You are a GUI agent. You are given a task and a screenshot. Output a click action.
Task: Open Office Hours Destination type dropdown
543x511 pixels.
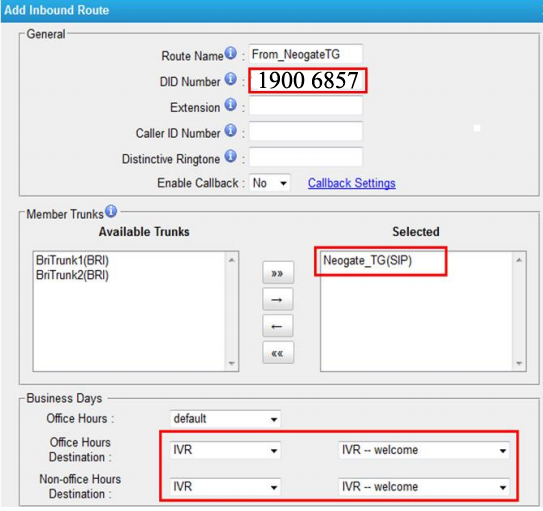[225, 450]
